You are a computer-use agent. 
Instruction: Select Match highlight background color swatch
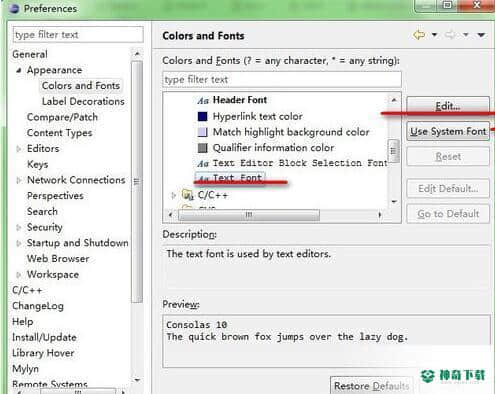(203, 132)
